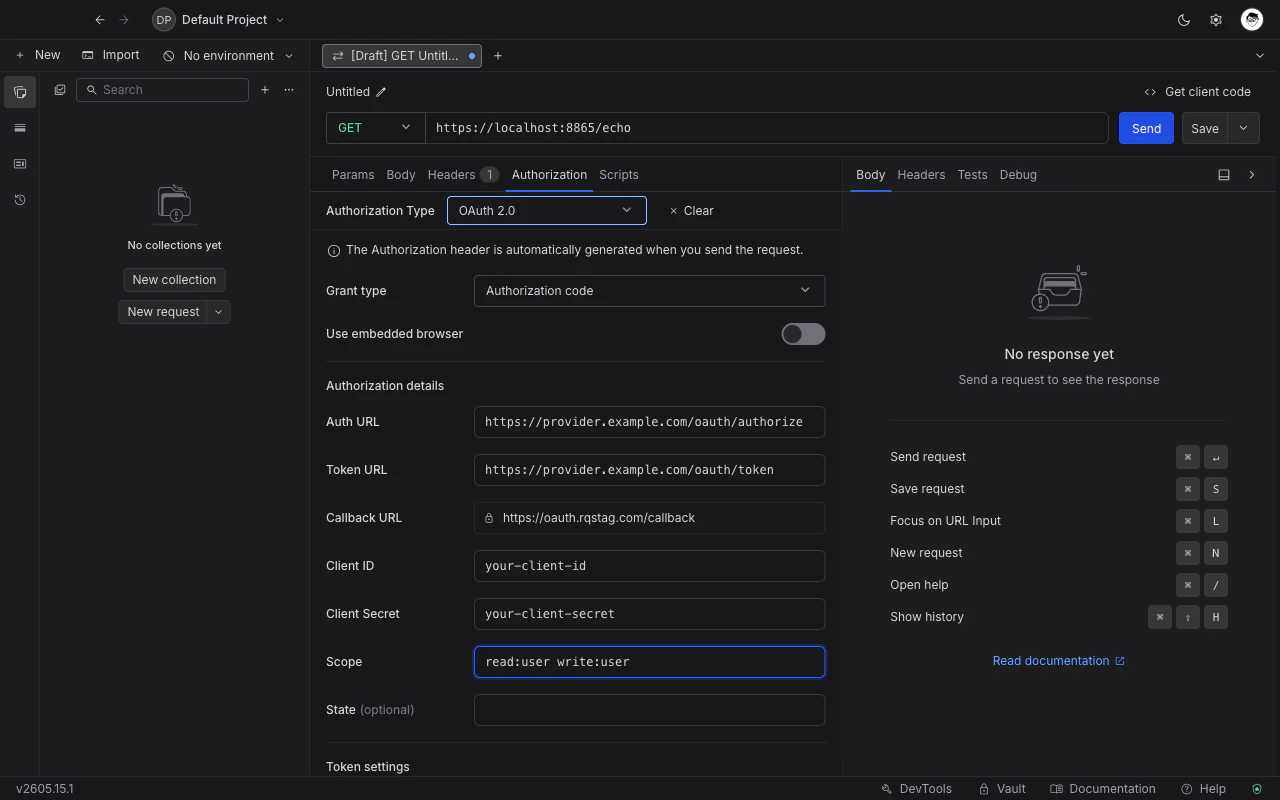The width and height of the screenshot is (1280, 800).
Task: Open Authorization Type OAuth 2.0 dropdown
Action: (x=546, y=211)
